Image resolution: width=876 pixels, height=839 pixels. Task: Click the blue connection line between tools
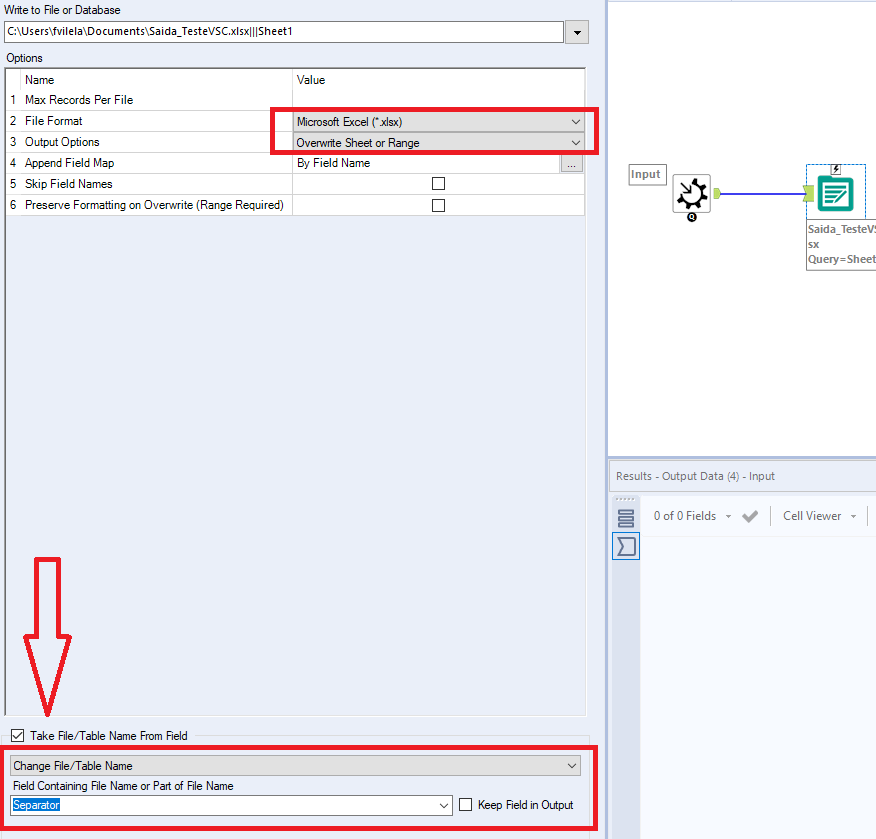point(763,194)
